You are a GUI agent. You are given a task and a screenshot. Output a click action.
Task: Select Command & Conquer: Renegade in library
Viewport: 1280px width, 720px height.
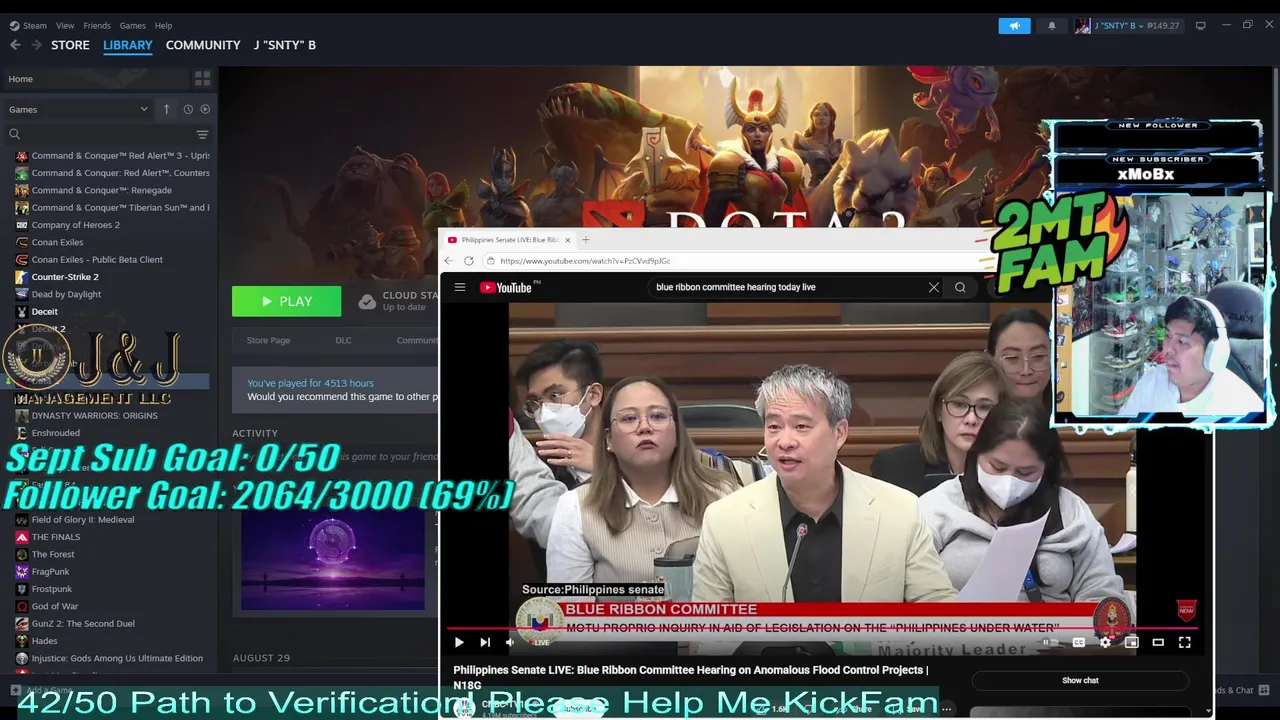coord(101,190)
